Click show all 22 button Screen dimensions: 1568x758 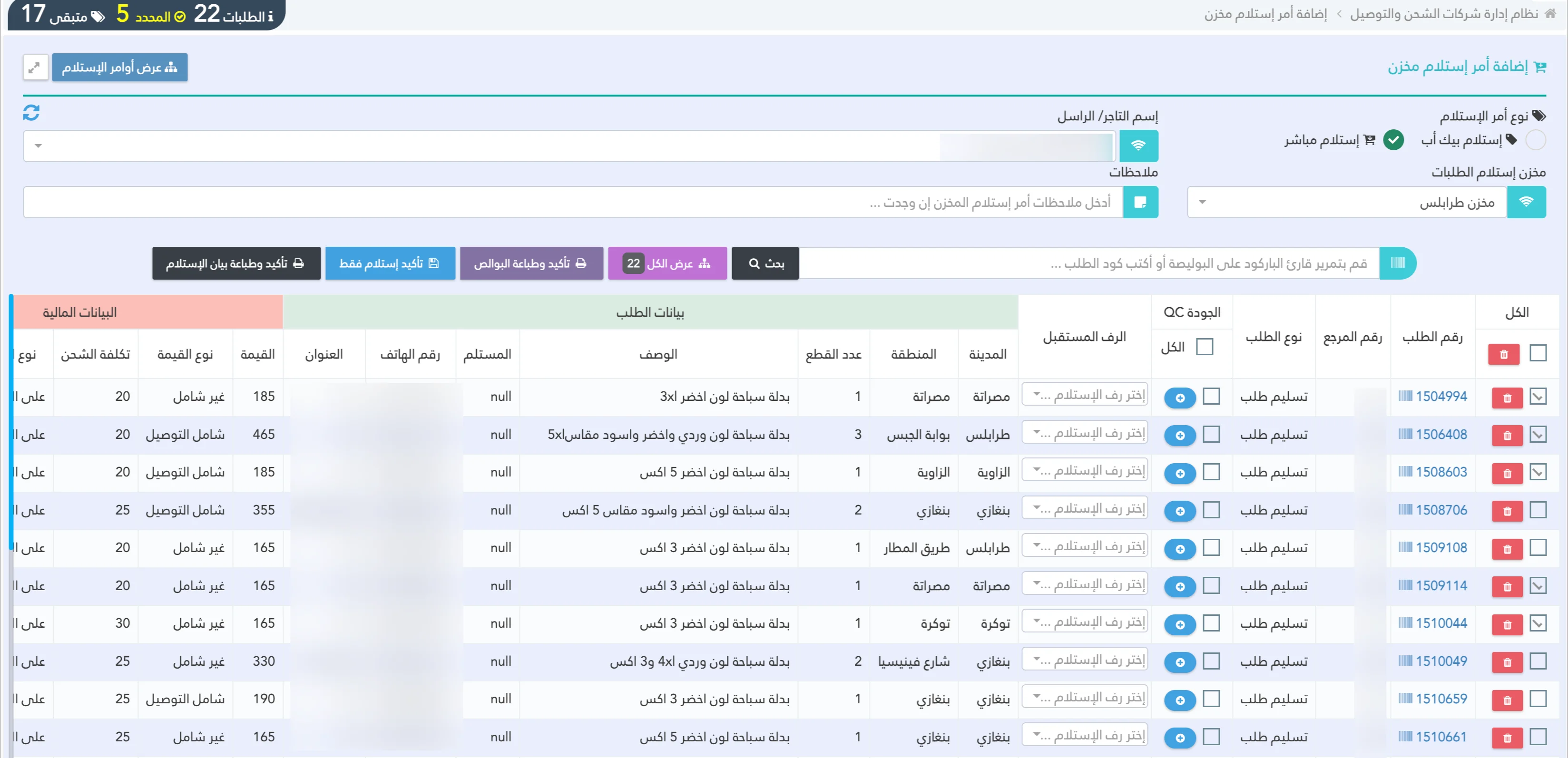click(x=667, y=263)
